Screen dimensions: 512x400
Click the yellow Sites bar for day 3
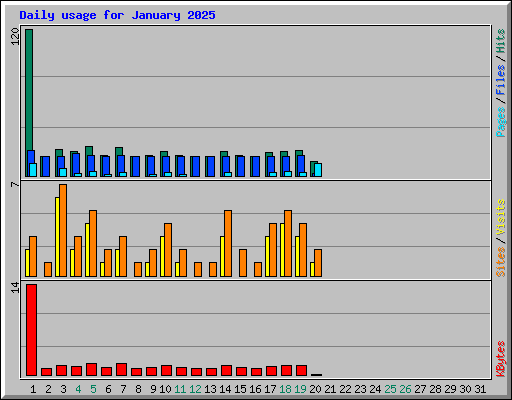tap(57, 237)
